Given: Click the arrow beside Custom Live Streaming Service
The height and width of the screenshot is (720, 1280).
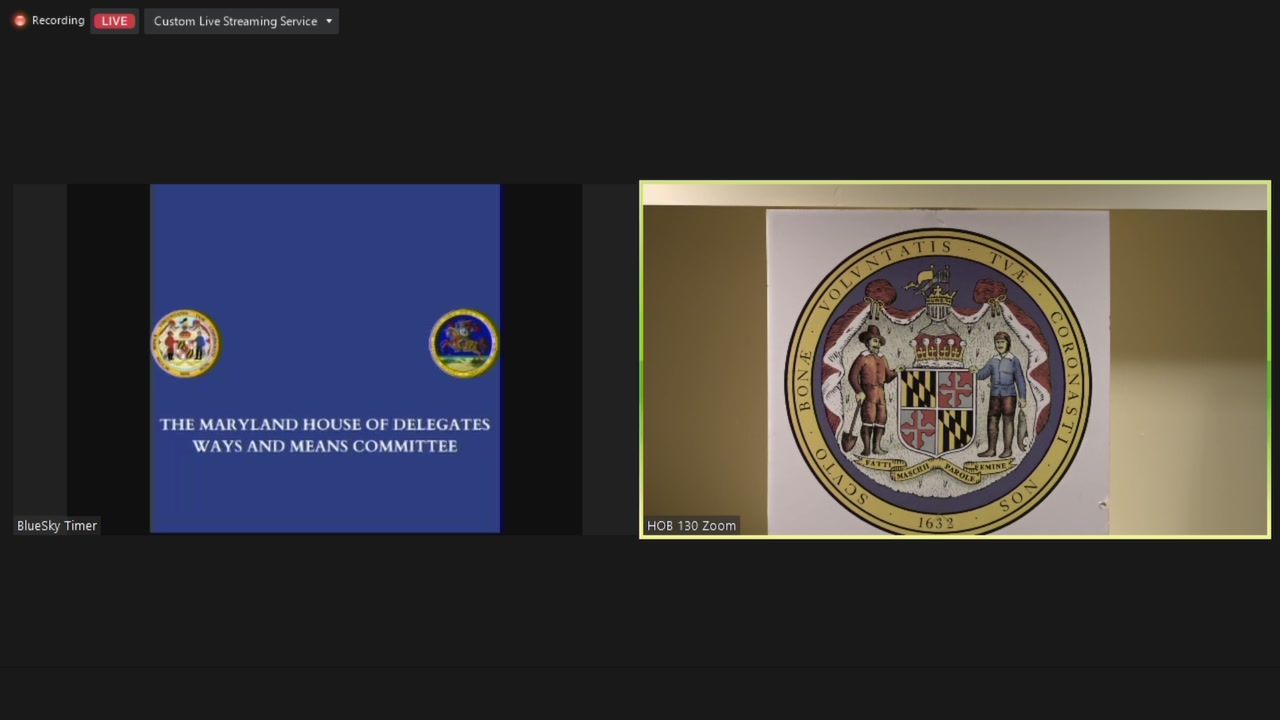Looking at the screenshot, I should pos(329,21).
